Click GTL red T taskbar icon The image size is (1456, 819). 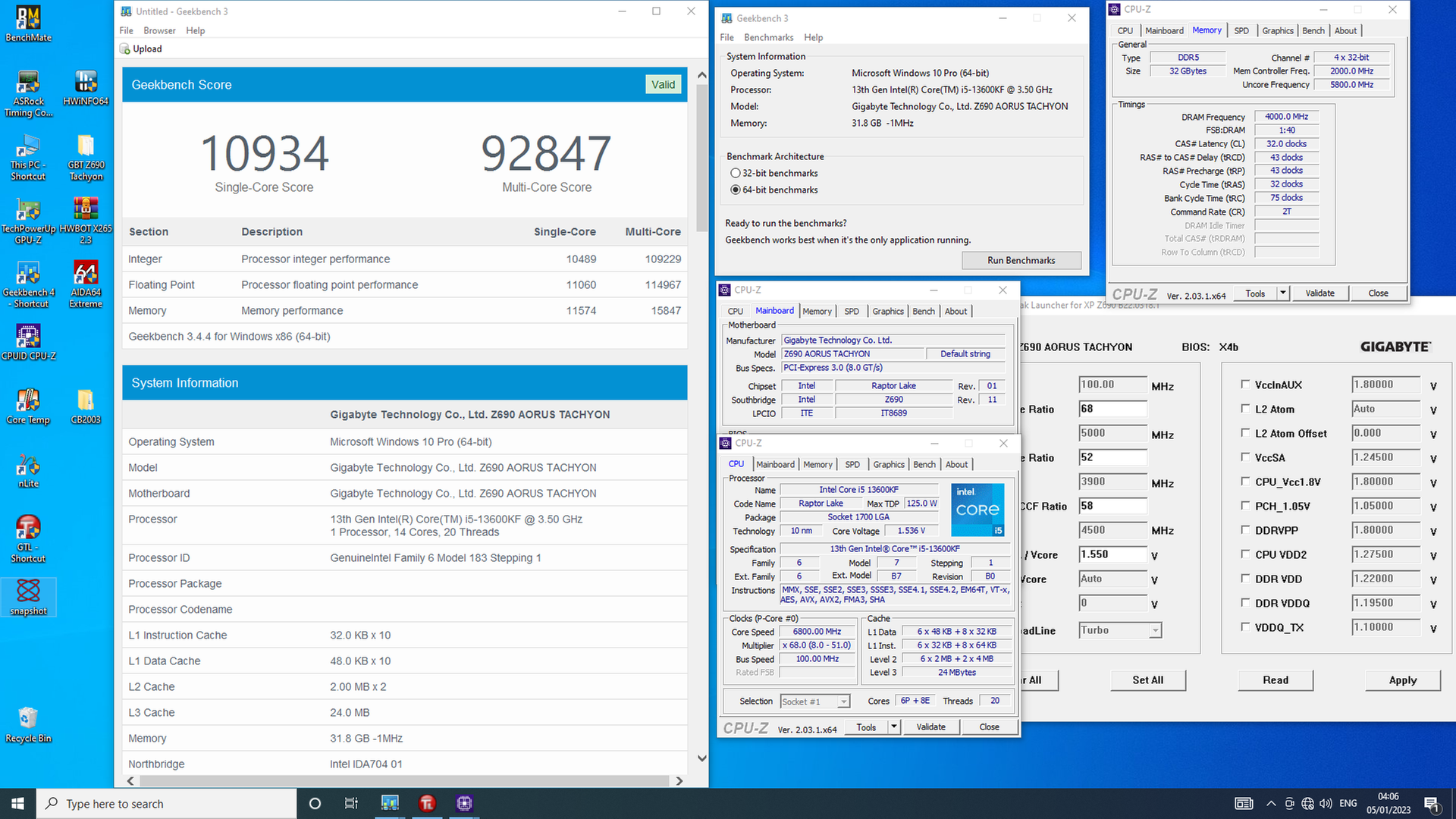tap(427, 803)
